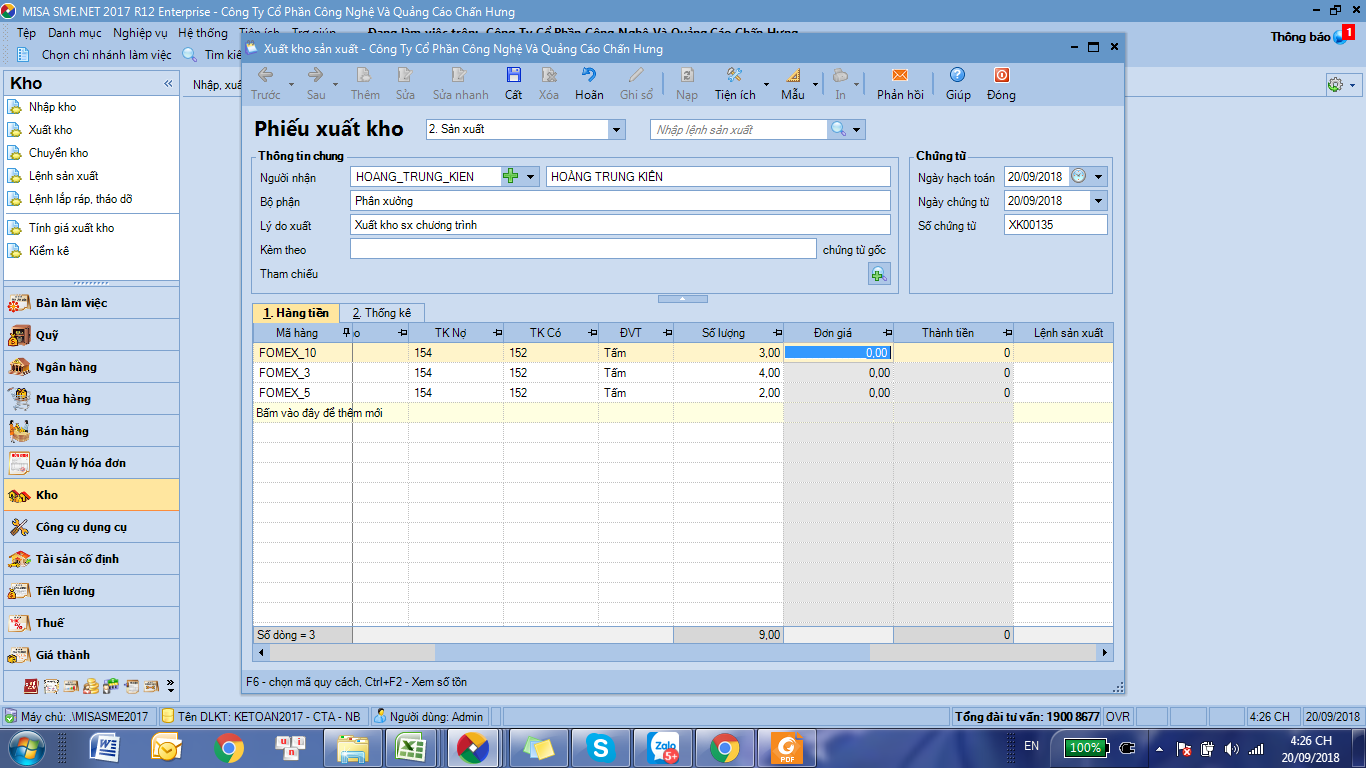The width and height of the screenshot is (1366, 768).
Task: Click Tham chiếu add reference icon
Action: 879,274
